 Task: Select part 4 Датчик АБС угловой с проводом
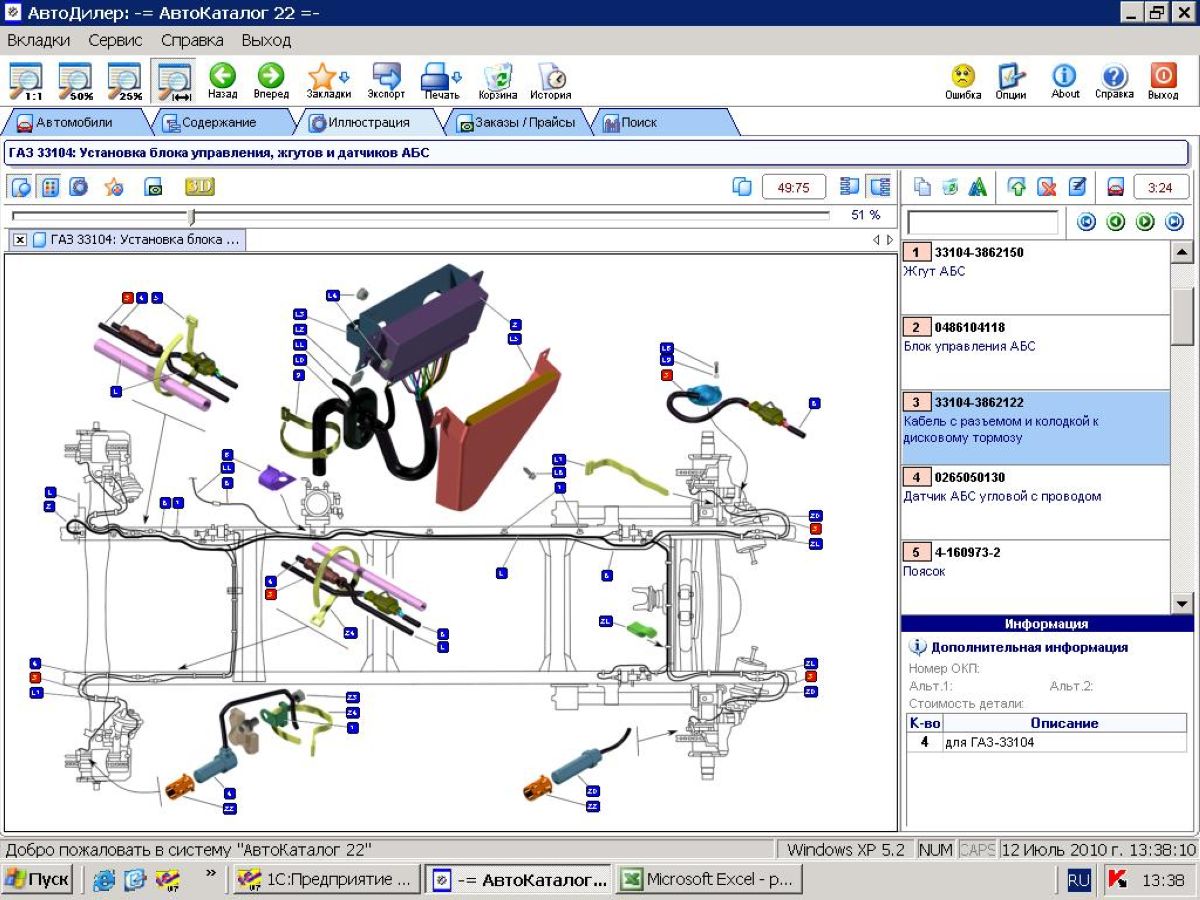[x=1035, y=503]
